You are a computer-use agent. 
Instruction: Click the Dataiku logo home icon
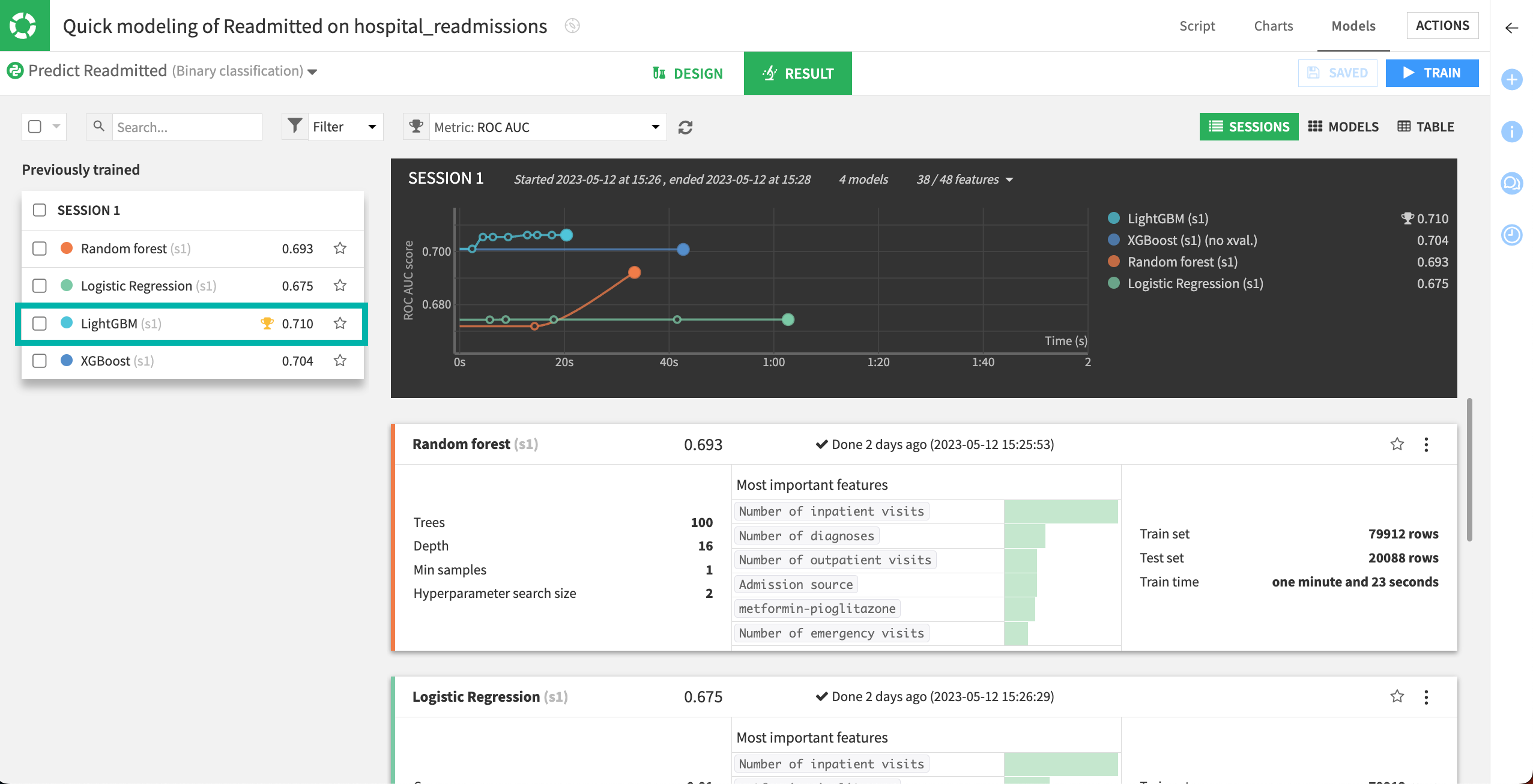click(24, 25)
